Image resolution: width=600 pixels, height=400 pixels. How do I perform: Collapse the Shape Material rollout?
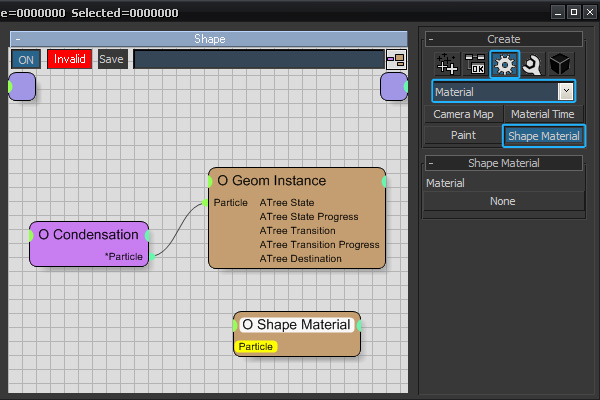(431, 163)
